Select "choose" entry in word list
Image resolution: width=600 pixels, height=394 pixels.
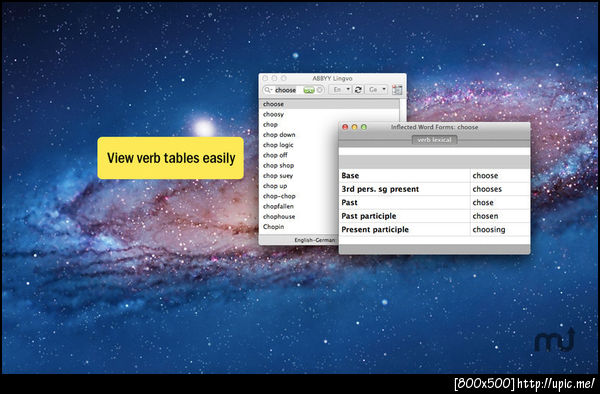tap(329, 104)
